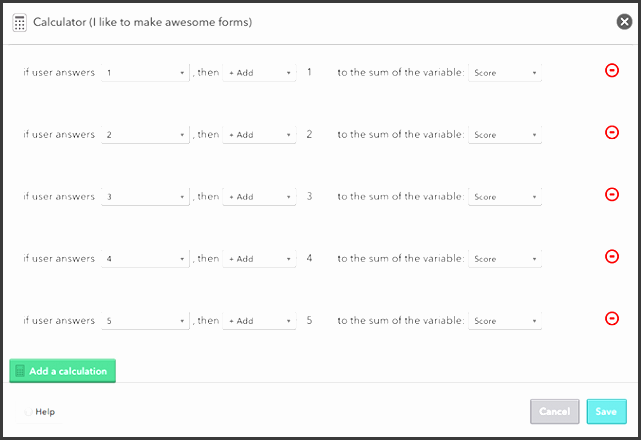Click Add a calculation button
This screenshot has width=641, height=440.
point(63,371)
